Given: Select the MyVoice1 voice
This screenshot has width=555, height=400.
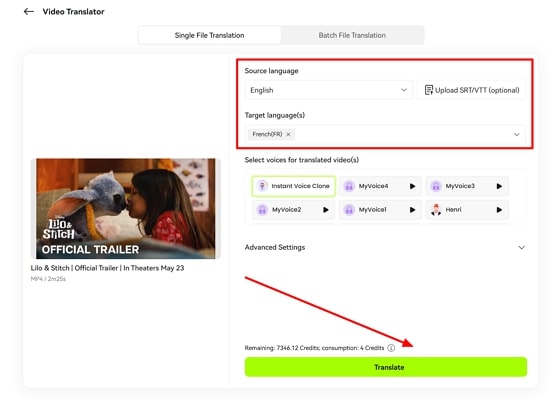Looking at the screenshot, I should click(x=380, y=210).
